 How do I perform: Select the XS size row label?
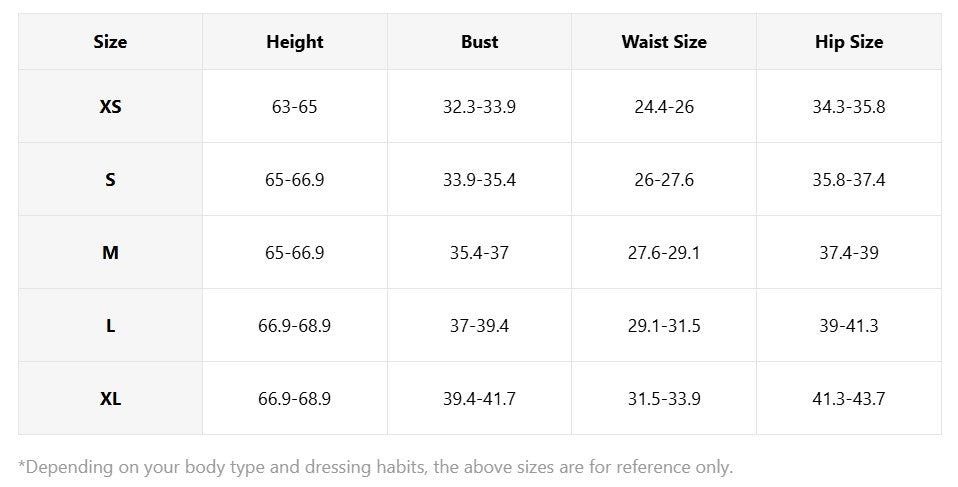[110, 106]
